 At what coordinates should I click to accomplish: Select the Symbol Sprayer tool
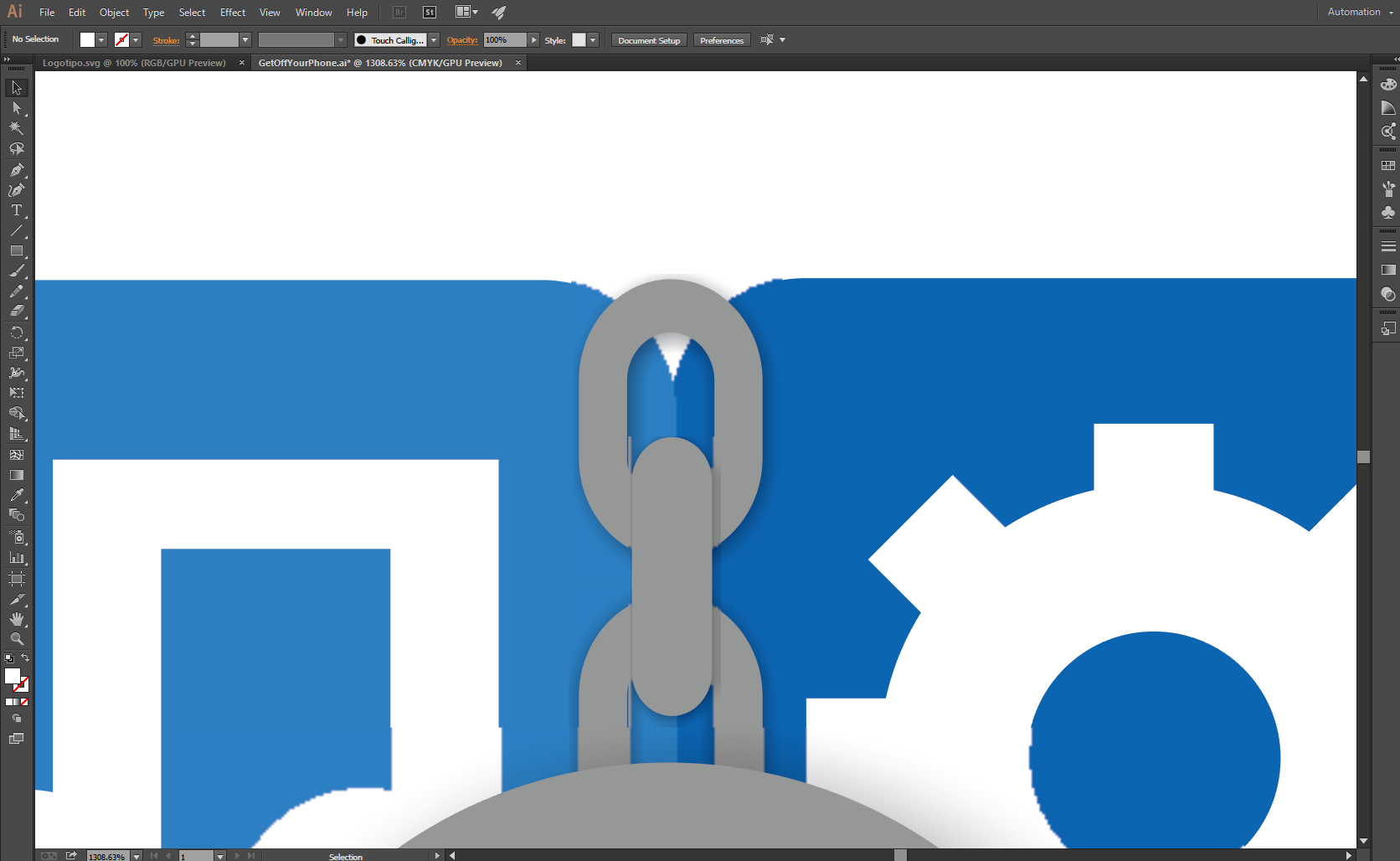(17, 537)
